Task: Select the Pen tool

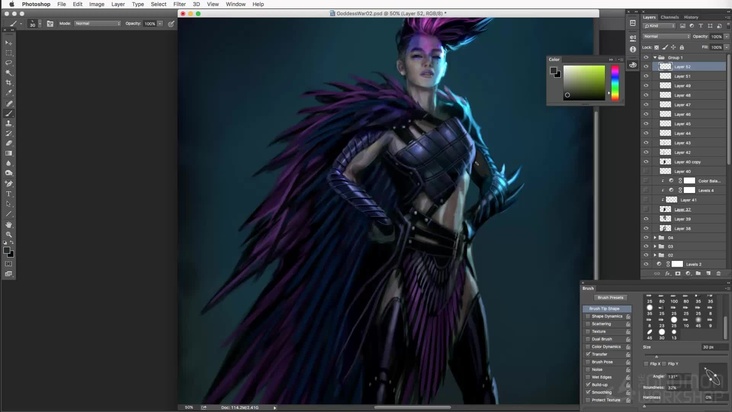Action: [x=8, y=184]
